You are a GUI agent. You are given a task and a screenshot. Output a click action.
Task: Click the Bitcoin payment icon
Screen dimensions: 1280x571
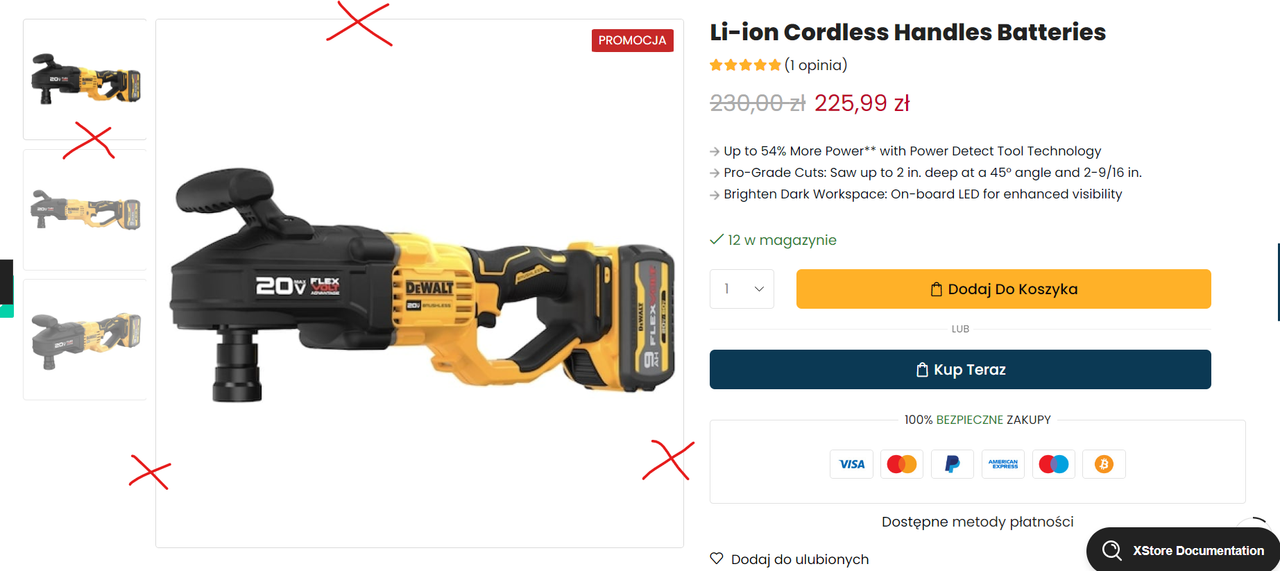(x=1104, y=464)
